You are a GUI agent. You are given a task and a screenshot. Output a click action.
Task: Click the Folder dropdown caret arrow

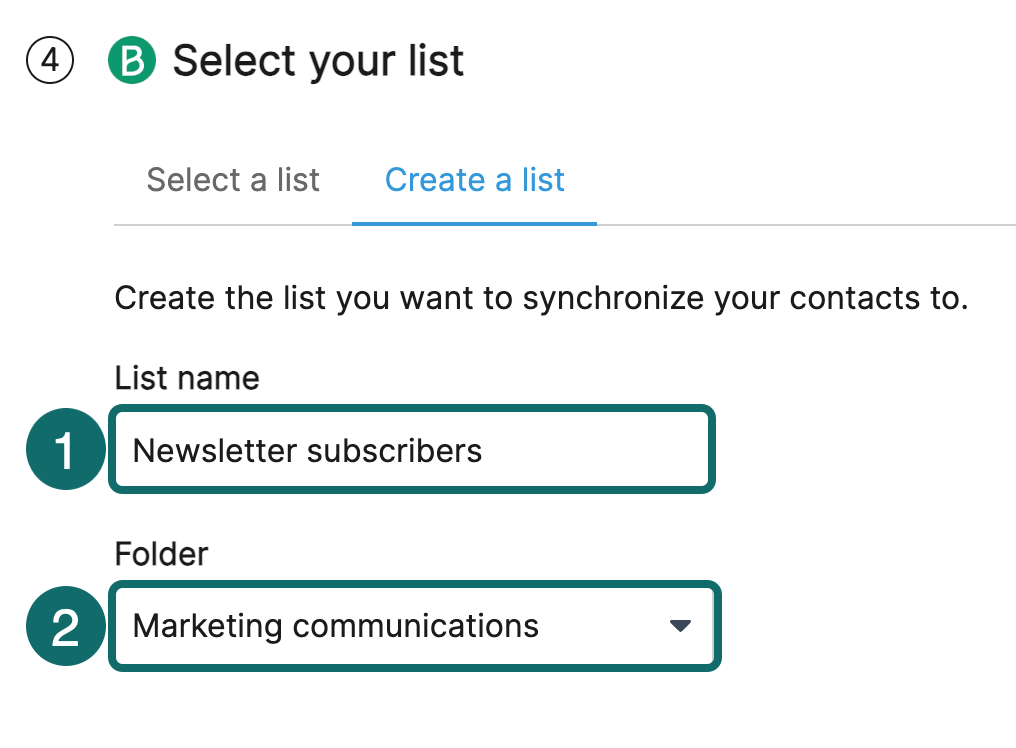(x=680, y=627)
